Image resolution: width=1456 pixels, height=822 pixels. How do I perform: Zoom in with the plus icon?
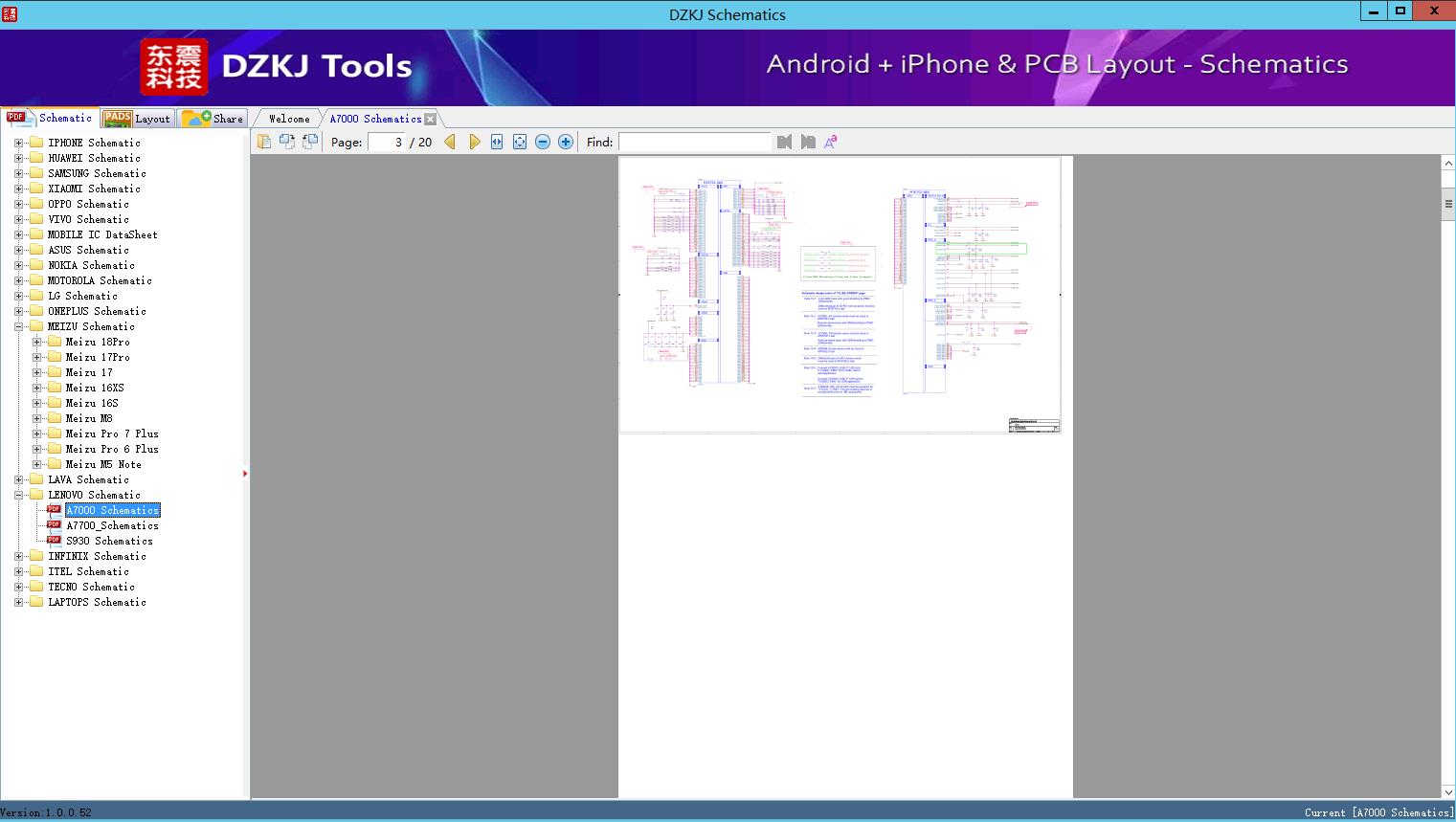pos(566,142)
